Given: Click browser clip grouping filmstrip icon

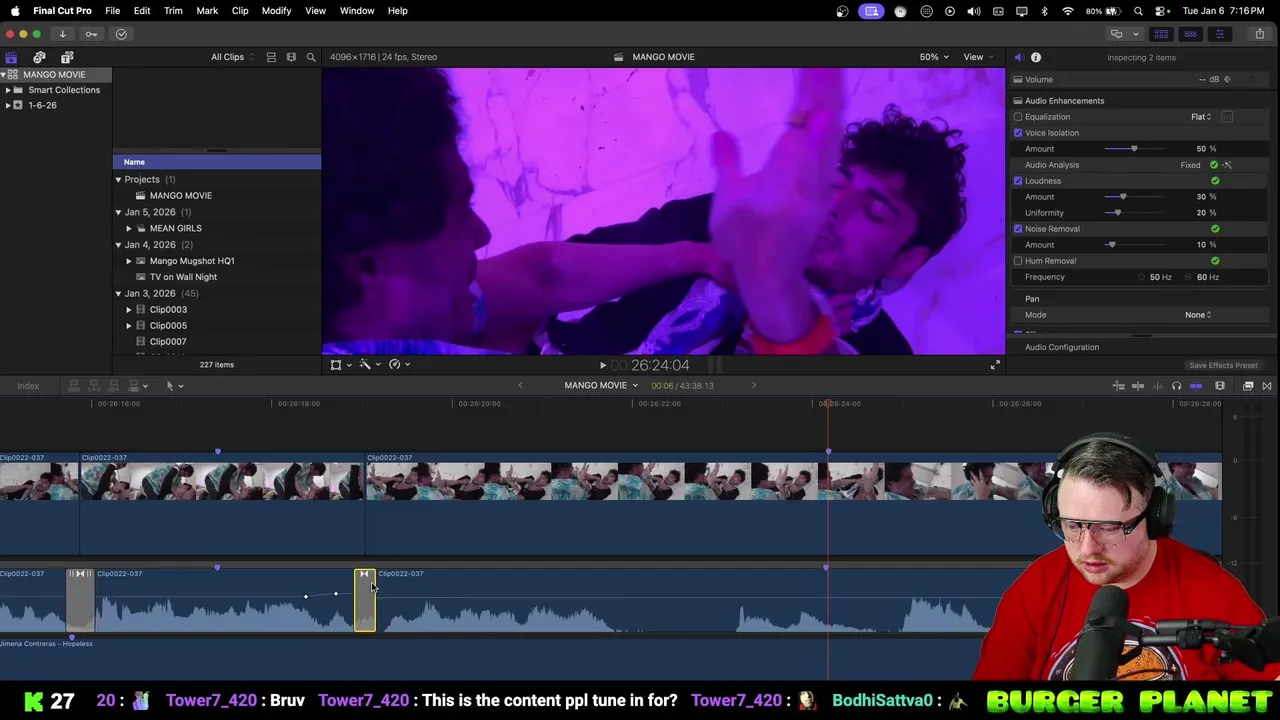Looking at the screenshot, I should (291, 57).
